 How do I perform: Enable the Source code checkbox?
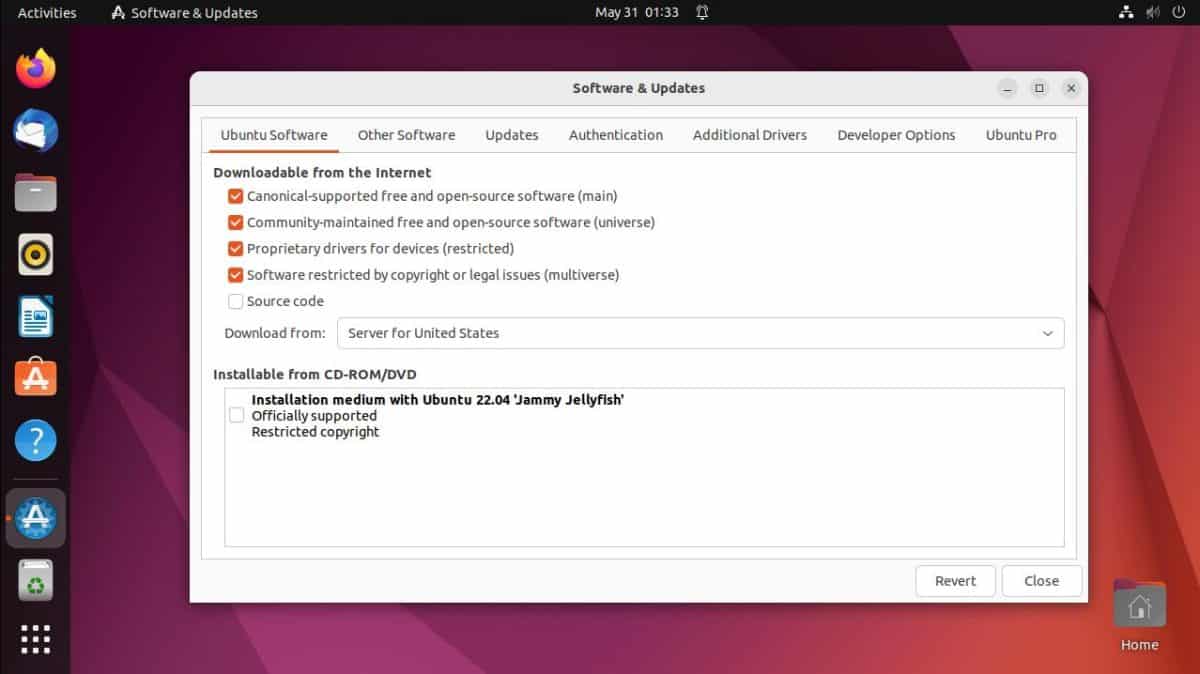(235, 301)
